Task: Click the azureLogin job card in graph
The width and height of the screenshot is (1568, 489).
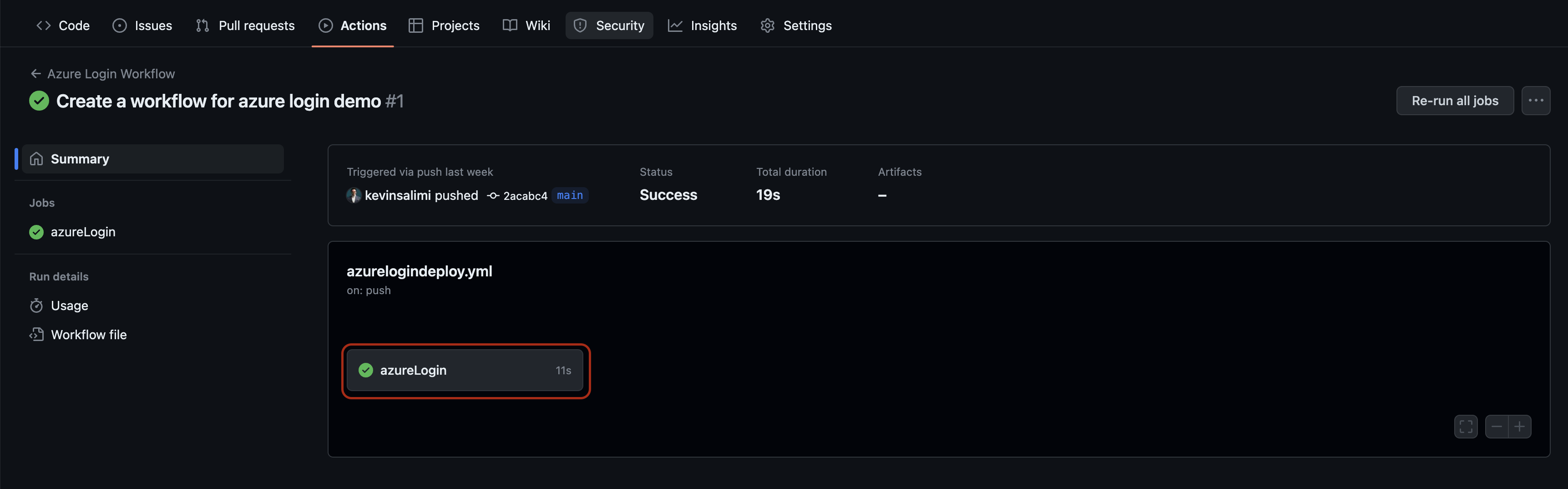Action: tap(465, 370)
